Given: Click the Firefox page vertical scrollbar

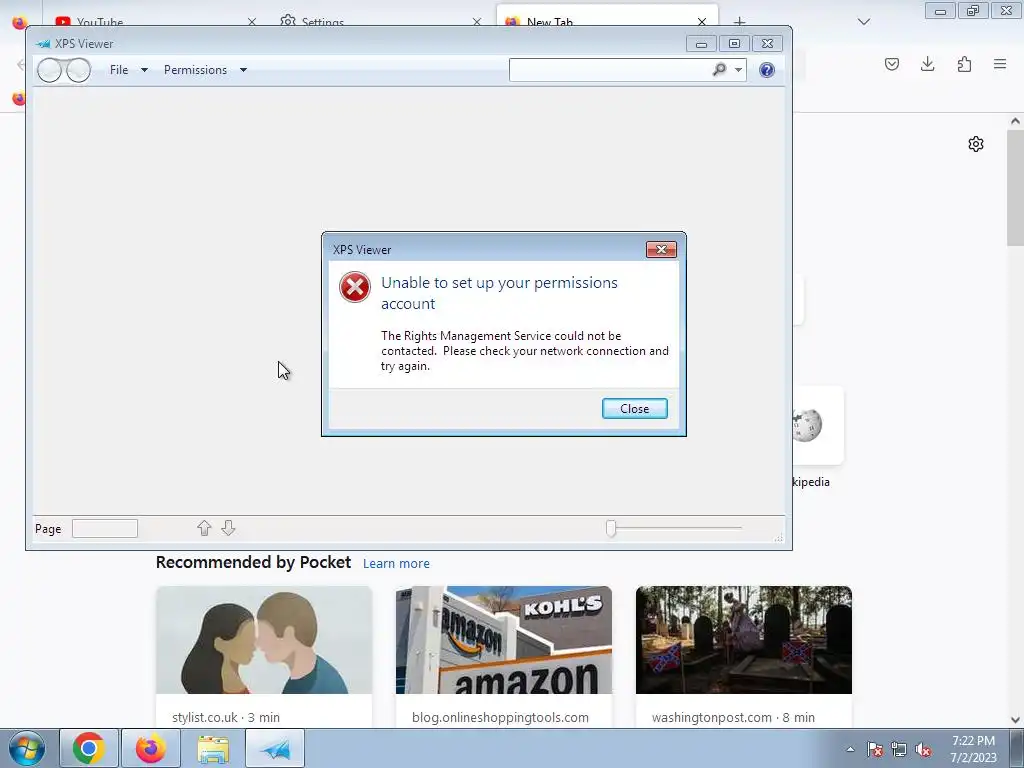Looking at the screenshot, I should [1015, 187].
